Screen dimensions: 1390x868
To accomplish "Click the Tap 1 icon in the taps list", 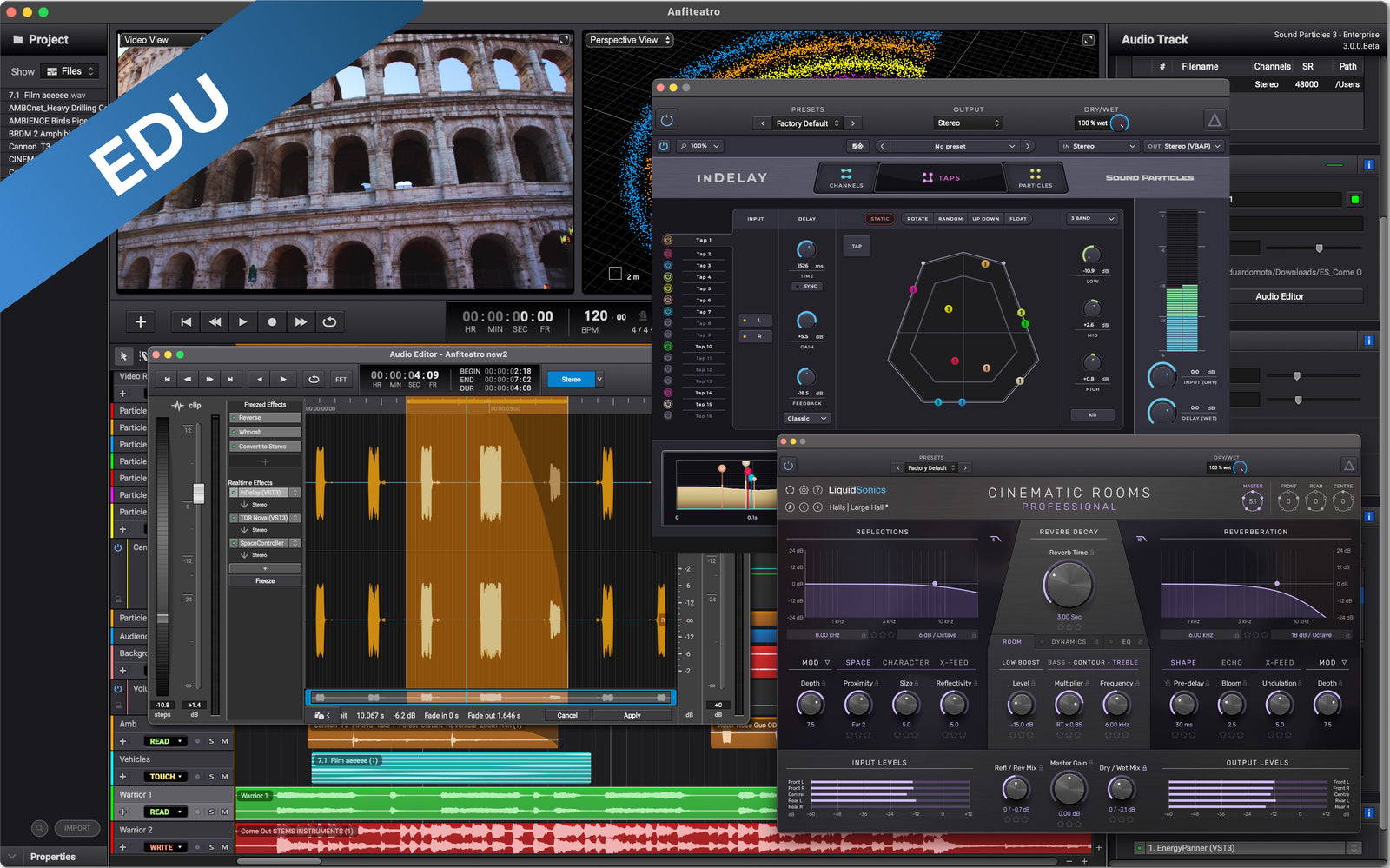I will pos(668,240).
